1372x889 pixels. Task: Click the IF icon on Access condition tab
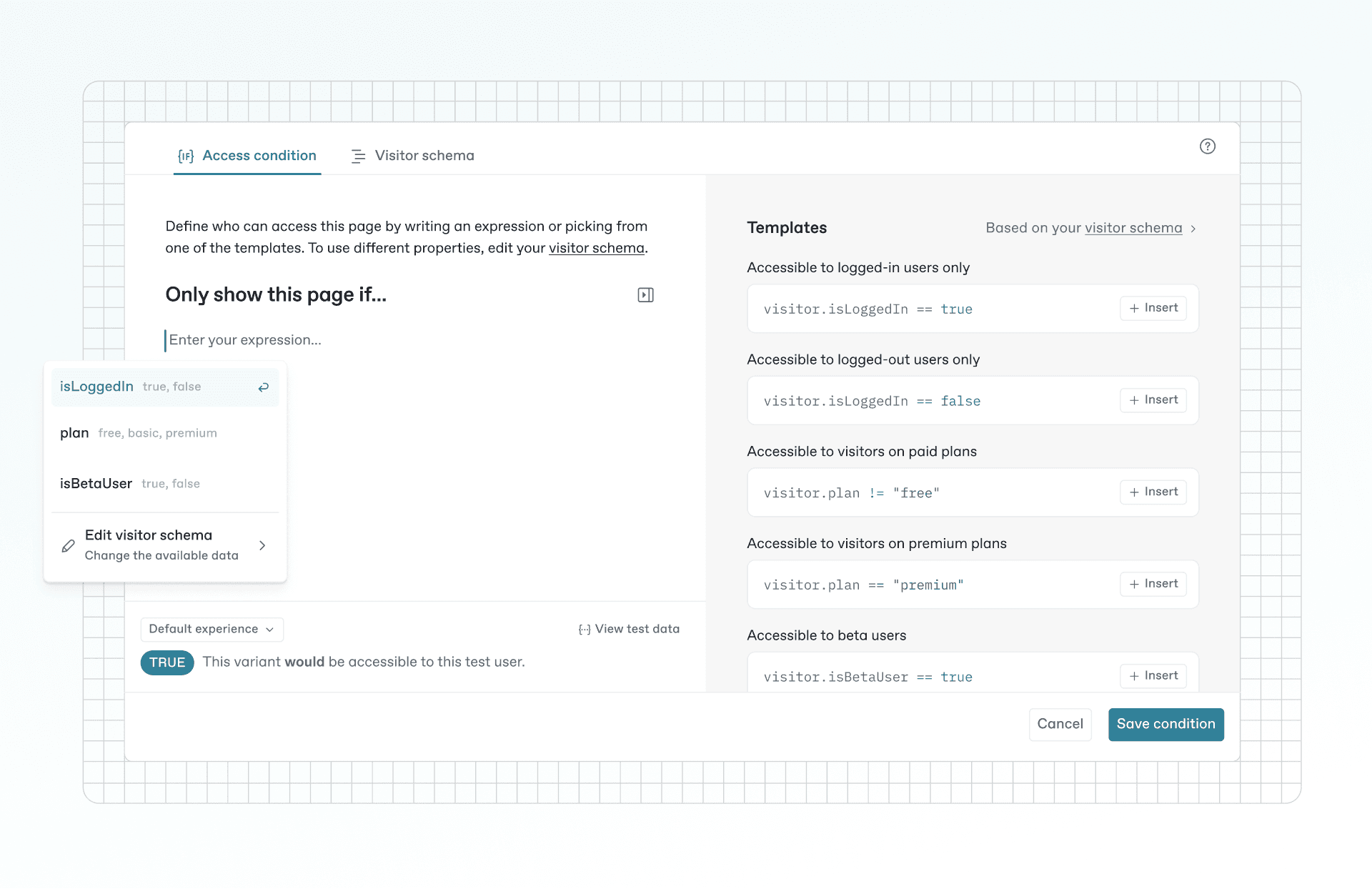tap(186, 156)
